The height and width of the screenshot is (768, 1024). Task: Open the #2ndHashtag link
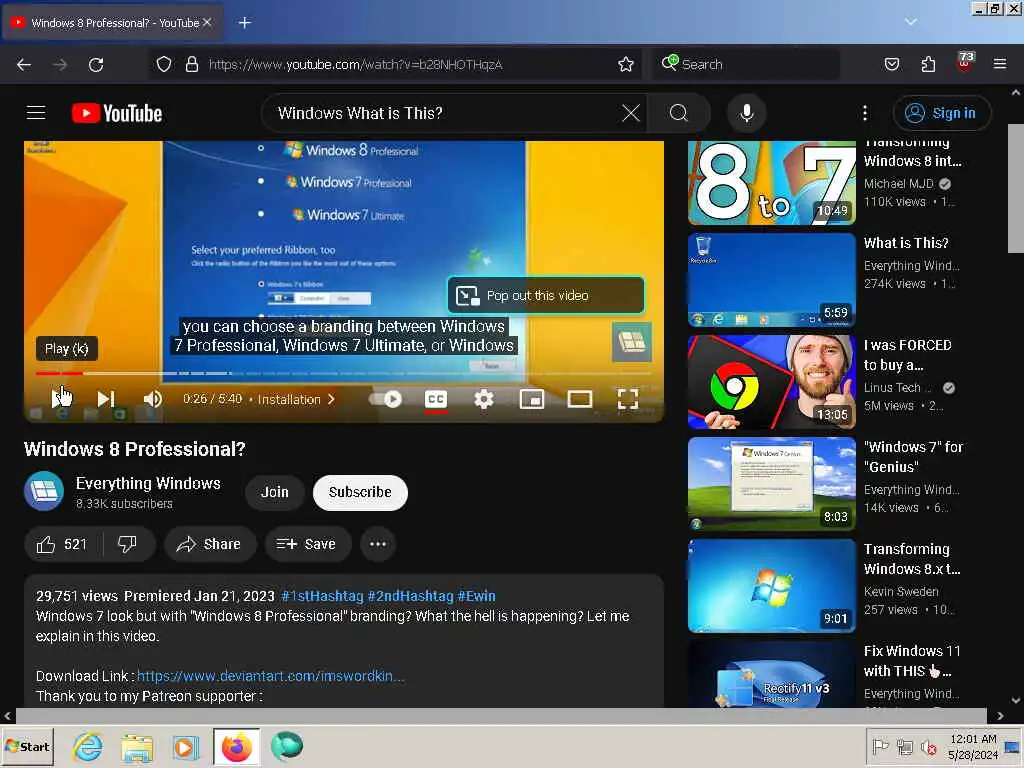(x=410, y=596)
